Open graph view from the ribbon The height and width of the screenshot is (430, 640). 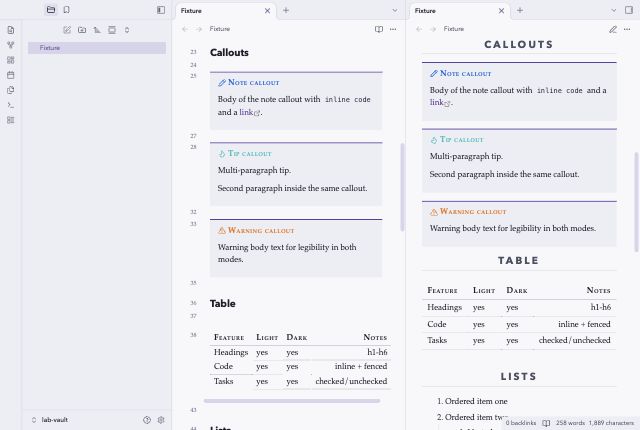pyautogui.click(x=11, y=45)
